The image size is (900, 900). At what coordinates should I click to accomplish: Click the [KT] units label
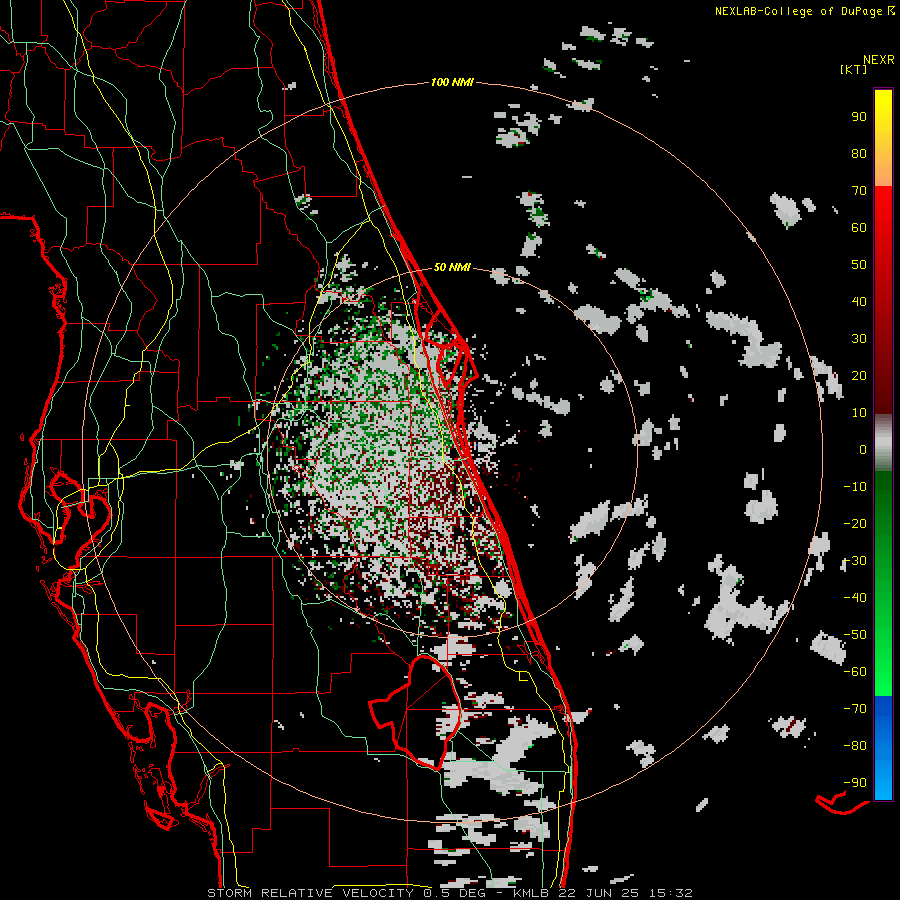(x=853, y=69)
